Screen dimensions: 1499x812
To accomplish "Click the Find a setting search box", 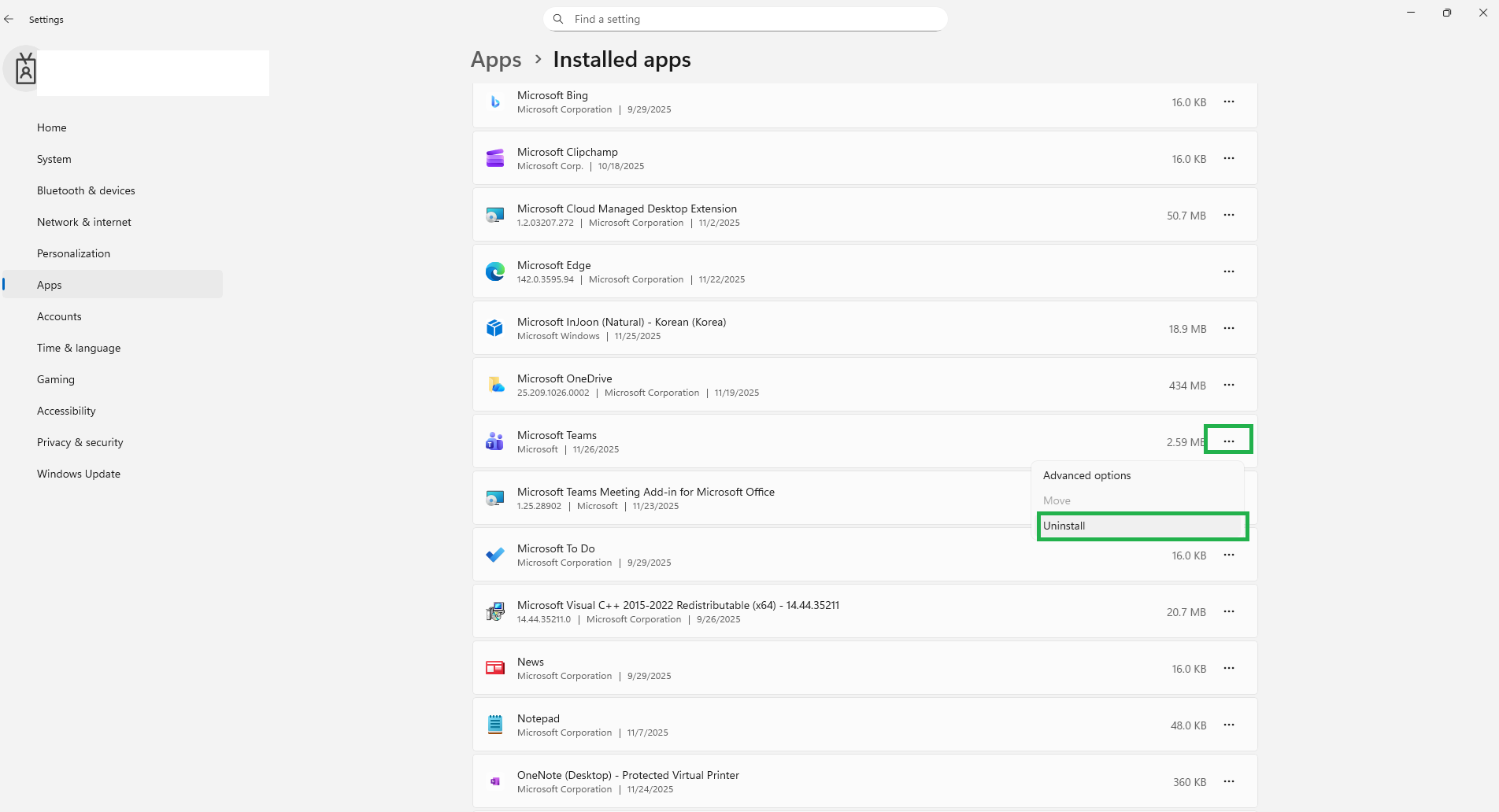I will [x=745, y=19].
